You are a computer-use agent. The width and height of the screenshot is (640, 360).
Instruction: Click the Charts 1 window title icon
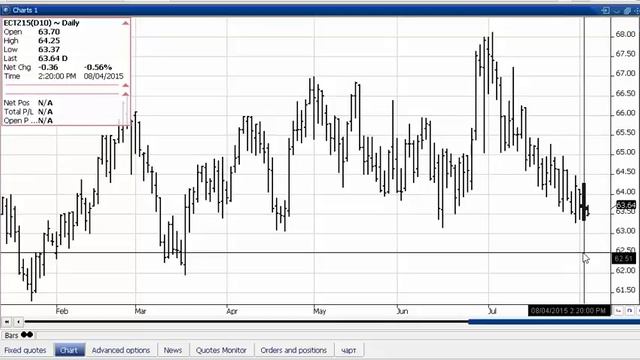[x=6, y=10]
